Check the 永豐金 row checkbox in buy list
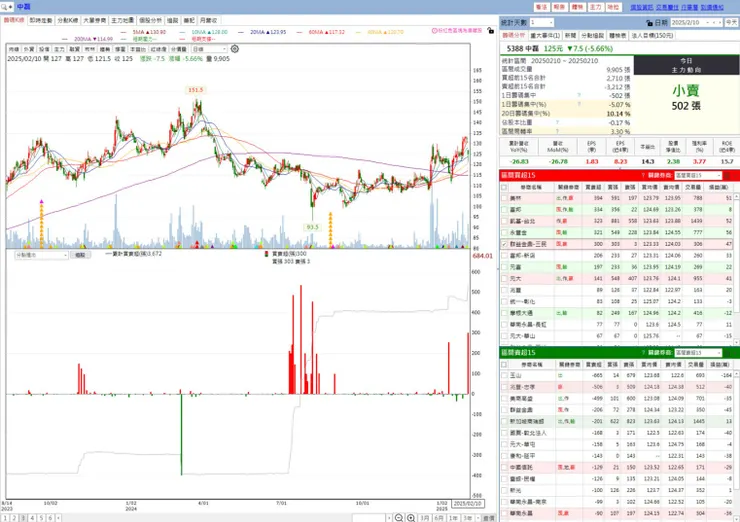740x522 pixels. coord(504,233)
